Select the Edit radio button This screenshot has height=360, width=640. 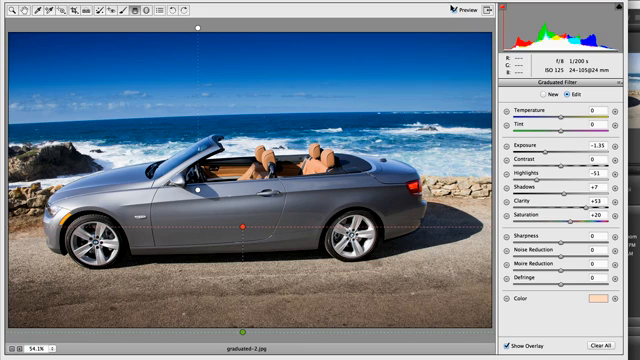tap(567, 94)
